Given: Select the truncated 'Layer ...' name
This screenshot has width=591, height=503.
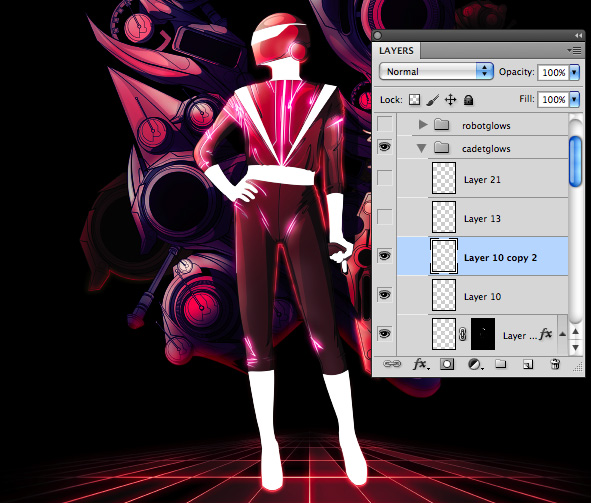Looking at the screenshot, I should [519, 335].
